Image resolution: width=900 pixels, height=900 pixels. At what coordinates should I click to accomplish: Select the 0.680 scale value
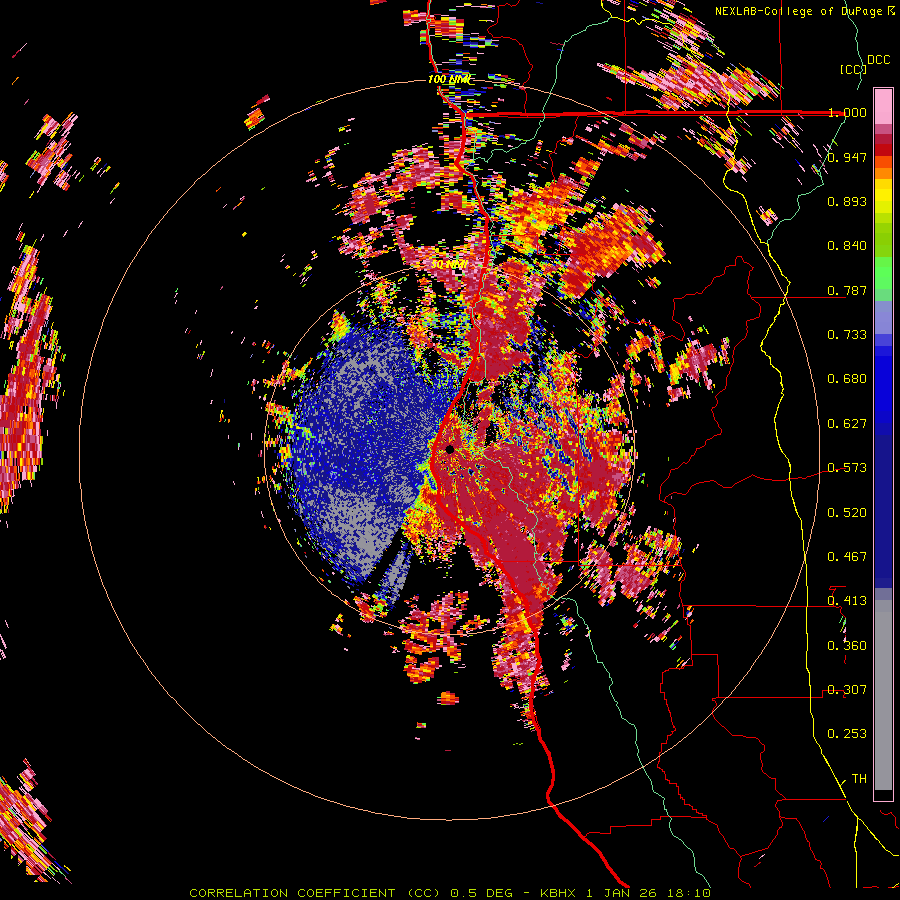[847, 379]
